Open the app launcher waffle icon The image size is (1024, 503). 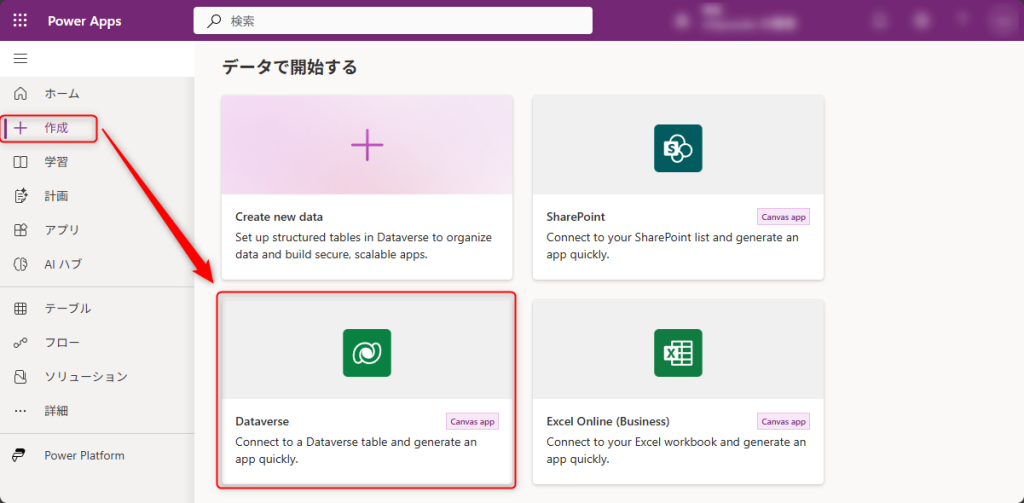pyautogui.click(x=21, y=21)
